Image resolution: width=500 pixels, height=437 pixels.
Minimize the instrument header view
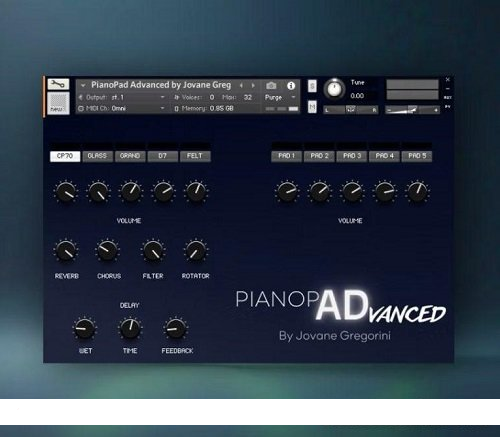[x=448, y=89]
